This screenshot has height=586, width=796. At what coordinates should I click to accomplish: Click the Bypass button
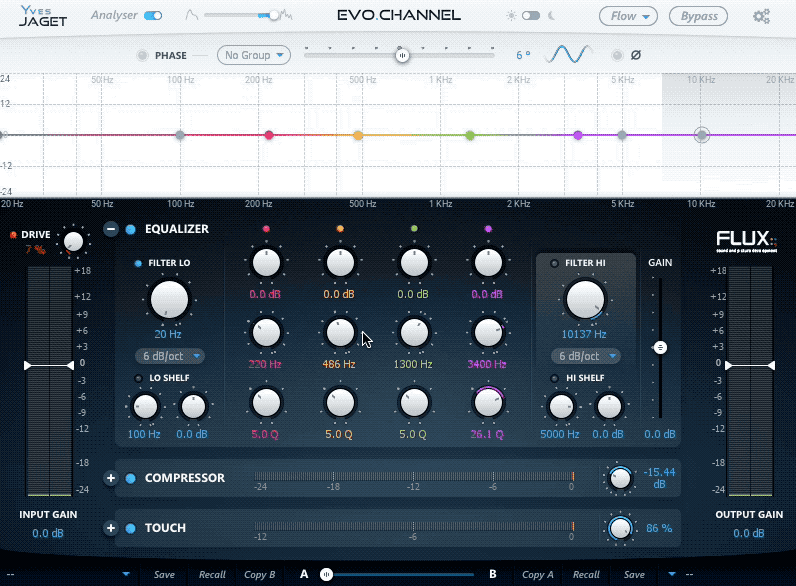699,16
